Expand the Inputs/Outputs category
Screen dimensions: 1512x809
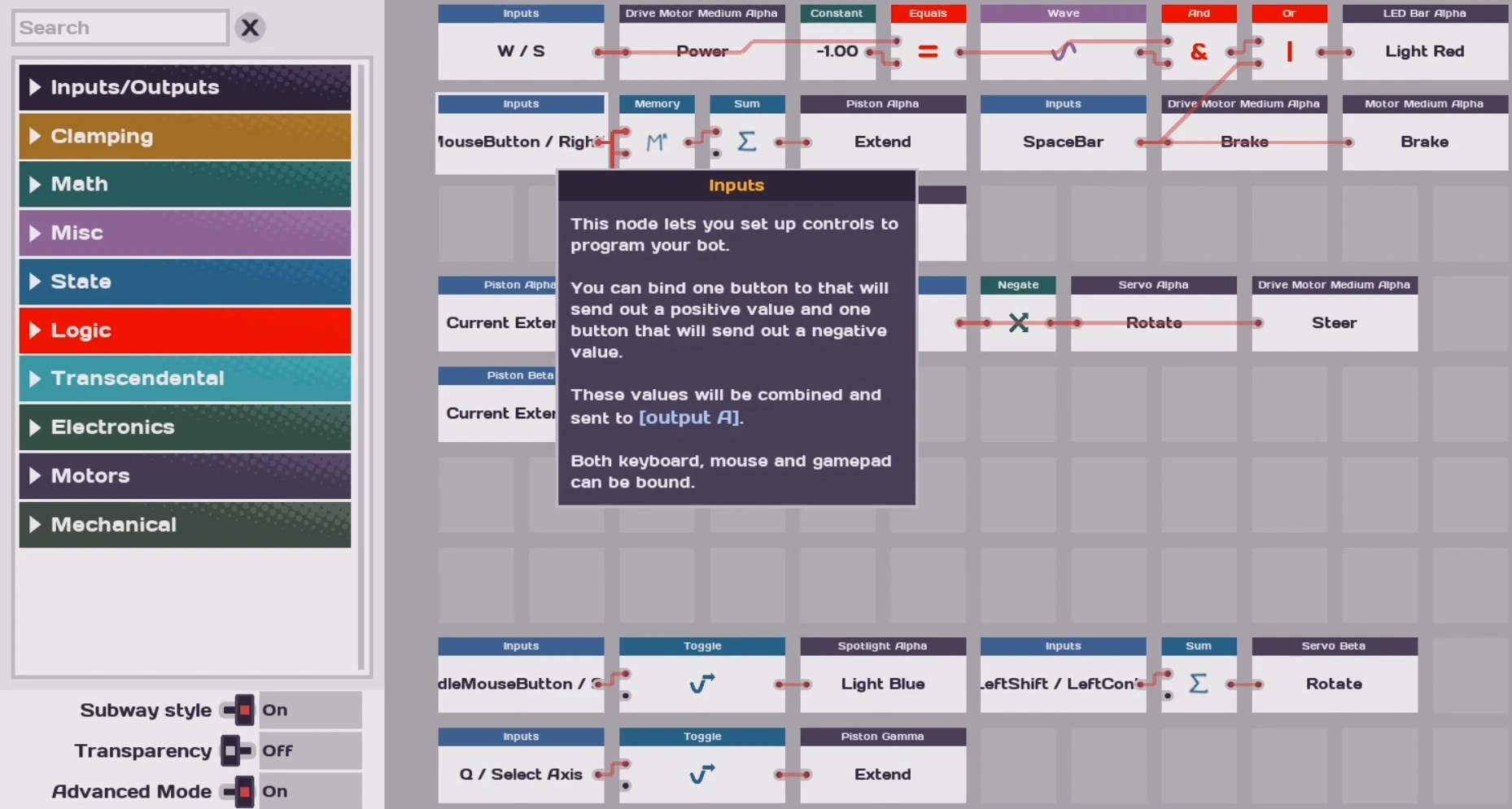pos(185,88)
